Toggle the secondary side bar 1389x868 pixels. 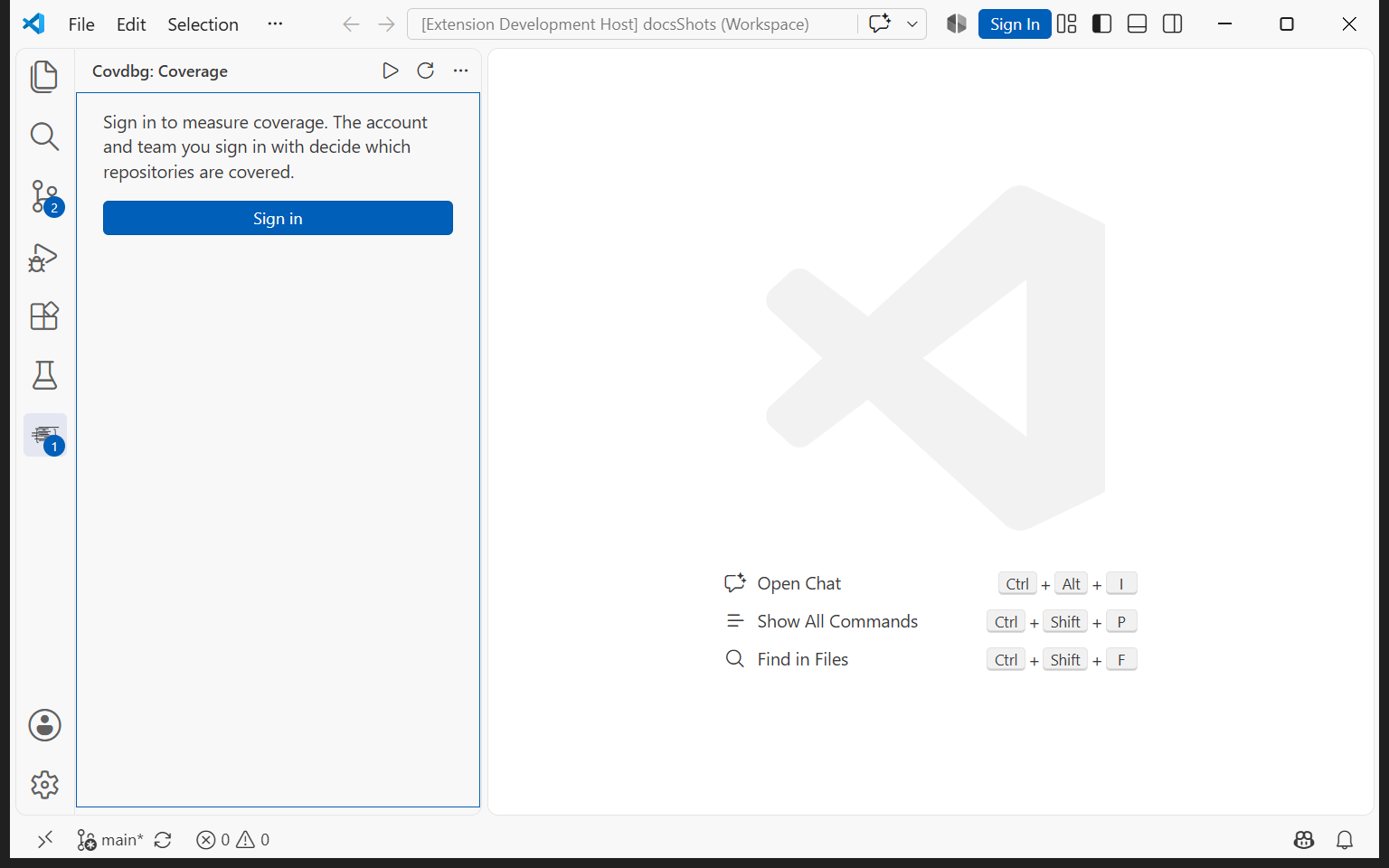point(1173,24)
